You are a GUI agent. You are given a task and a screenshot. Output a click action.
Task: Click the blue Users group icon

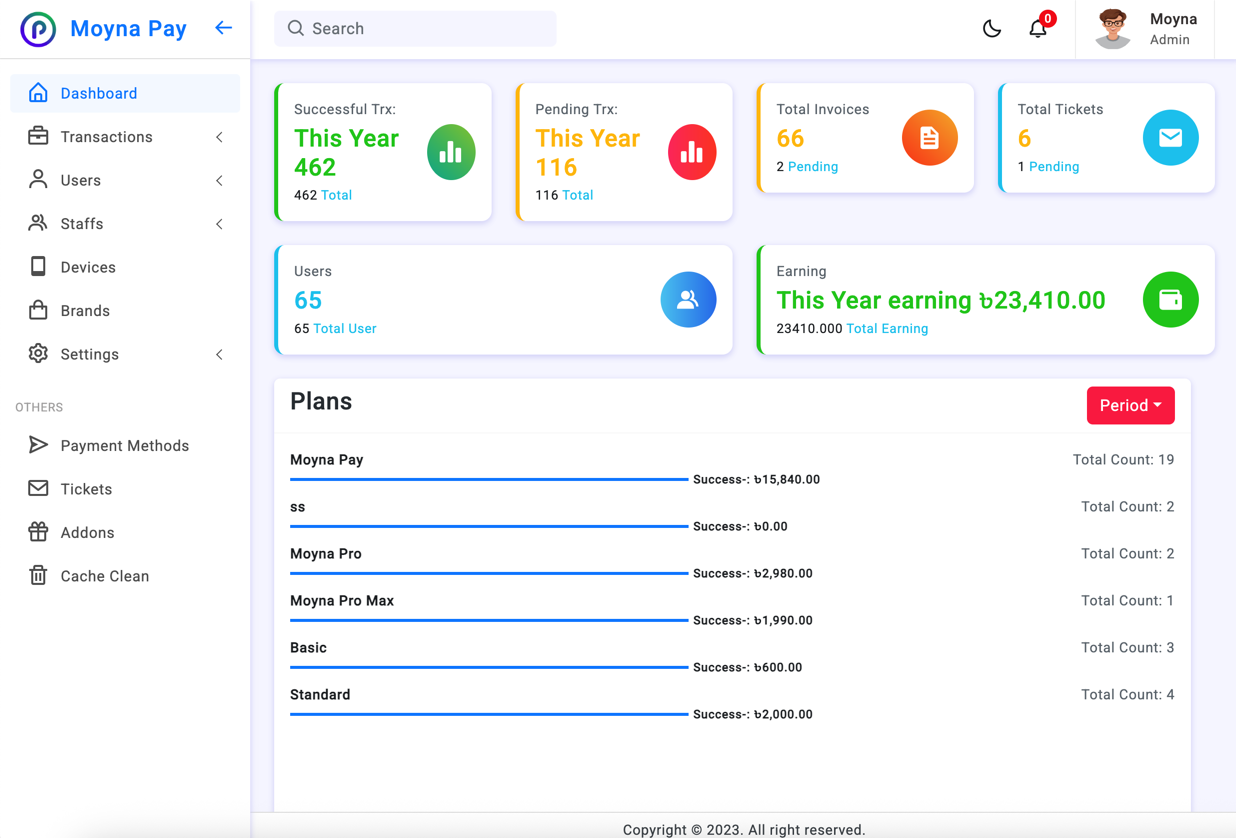point(688,300)
